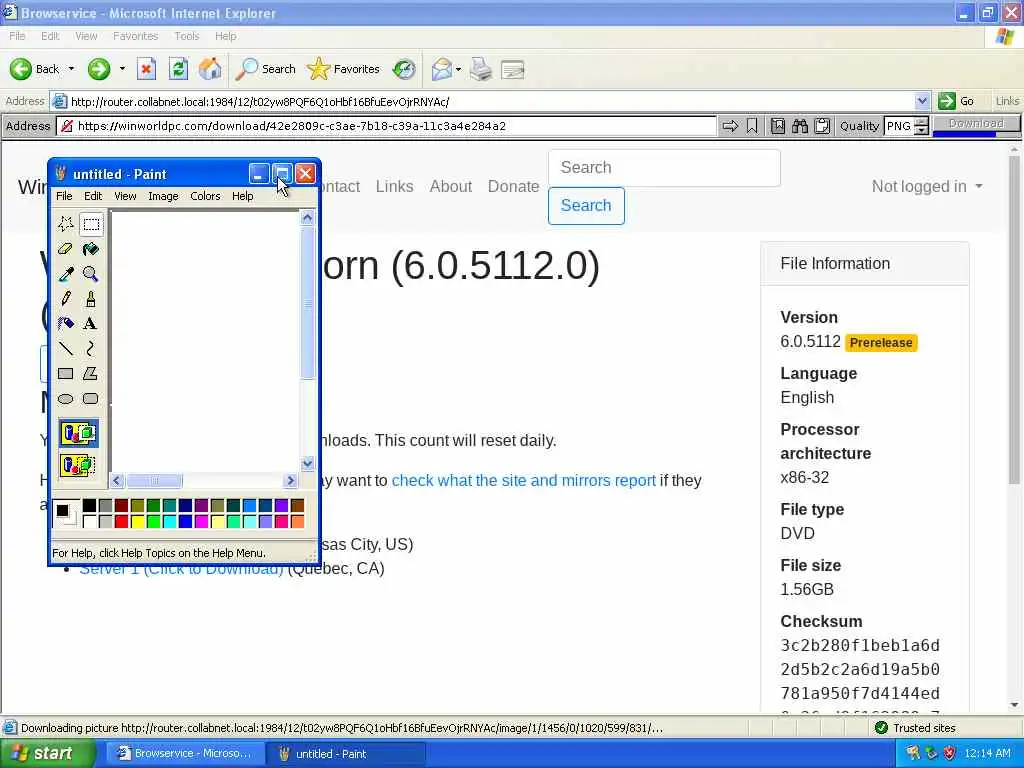Open the IE History icon

pyautogui.click(x=404, y=69)
